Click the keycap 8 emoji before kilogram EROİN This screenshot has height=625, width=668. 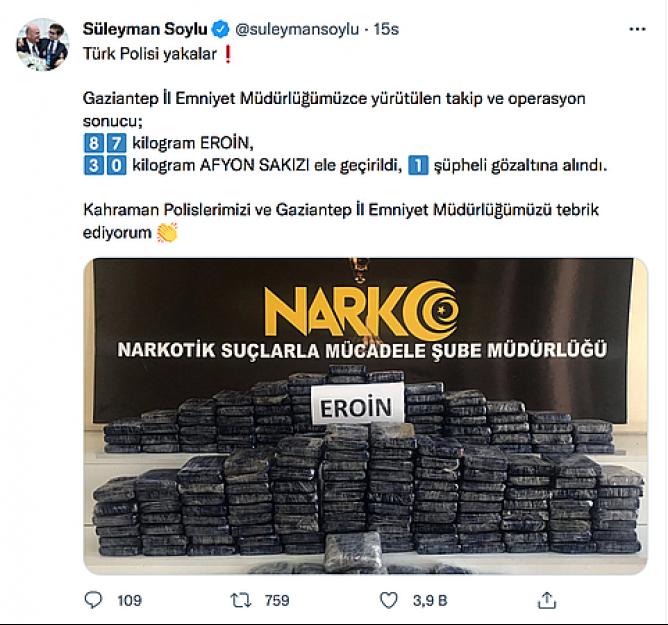[x=93, y=143]
